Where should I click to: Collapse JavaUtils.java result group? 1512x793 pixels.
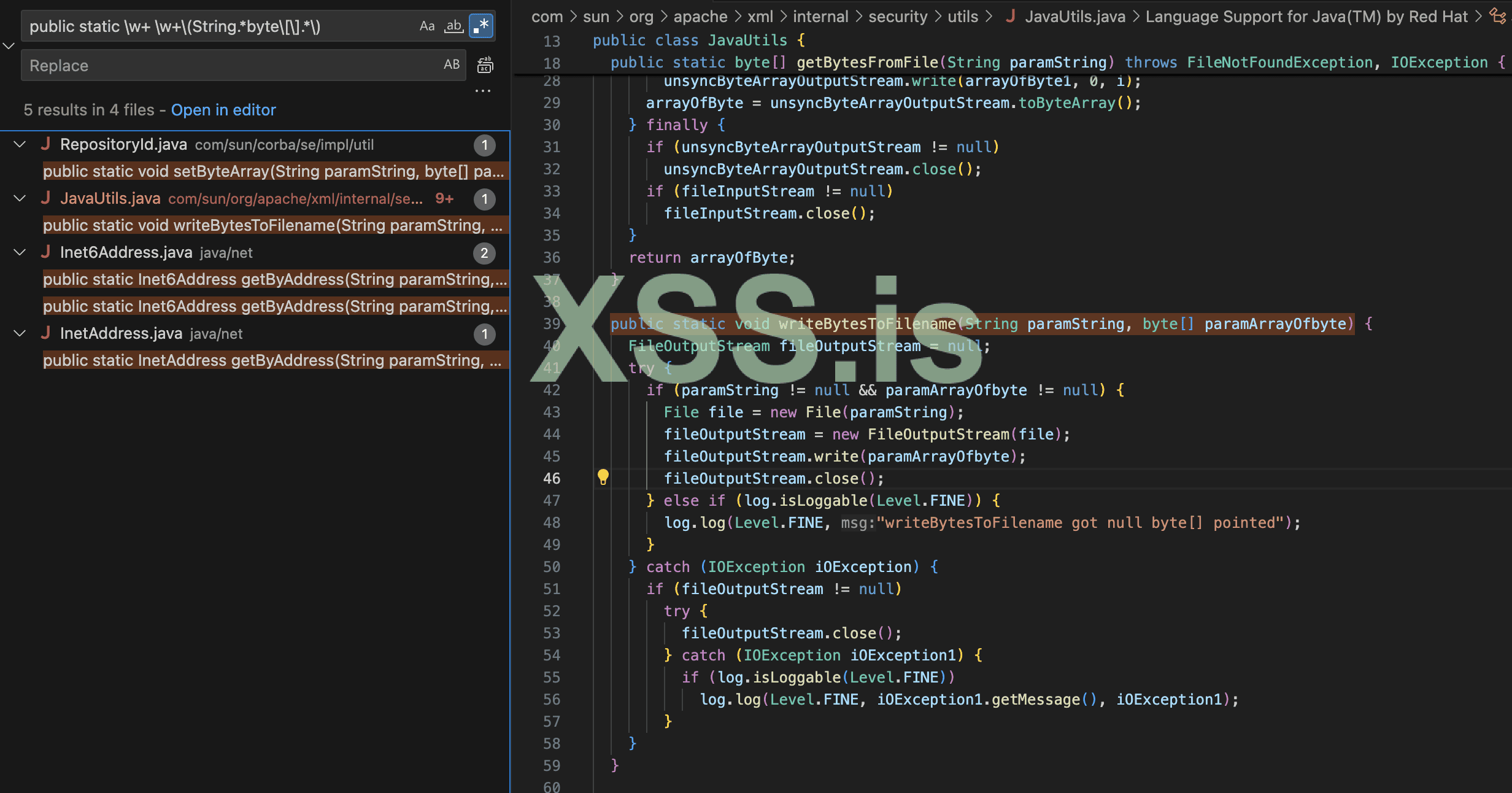20,198
